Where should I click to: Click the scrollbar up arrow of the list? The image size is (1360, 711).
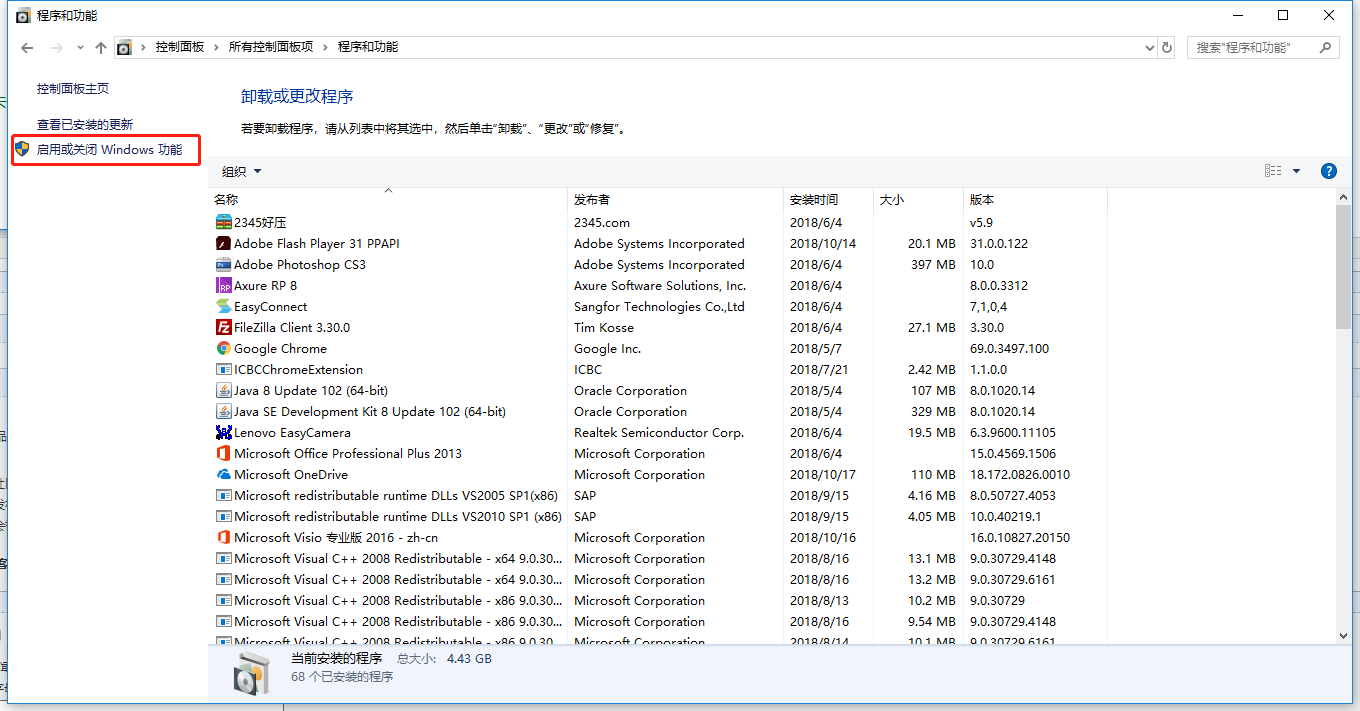point(1343,199)
